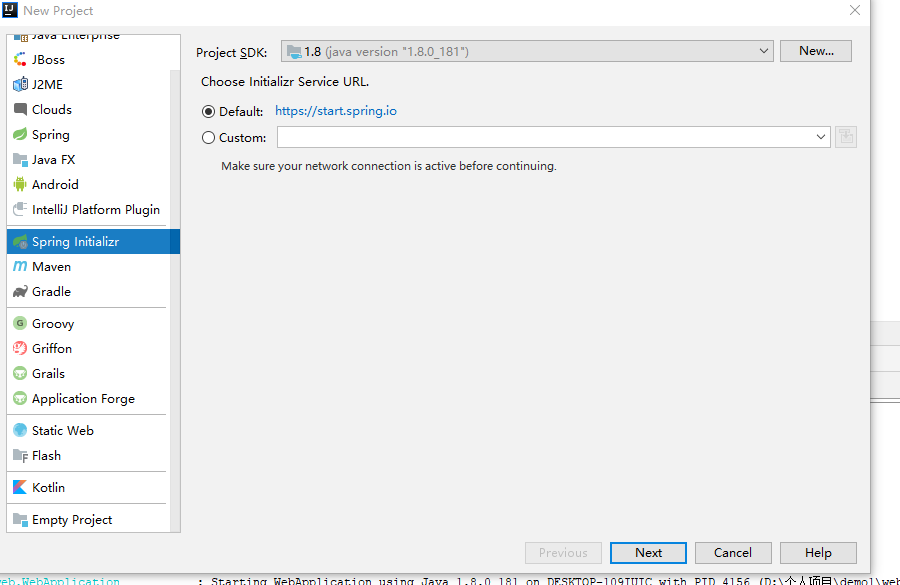Click the Griffon icon
Screen dimensions: 900x585
(x=20, y=348)
